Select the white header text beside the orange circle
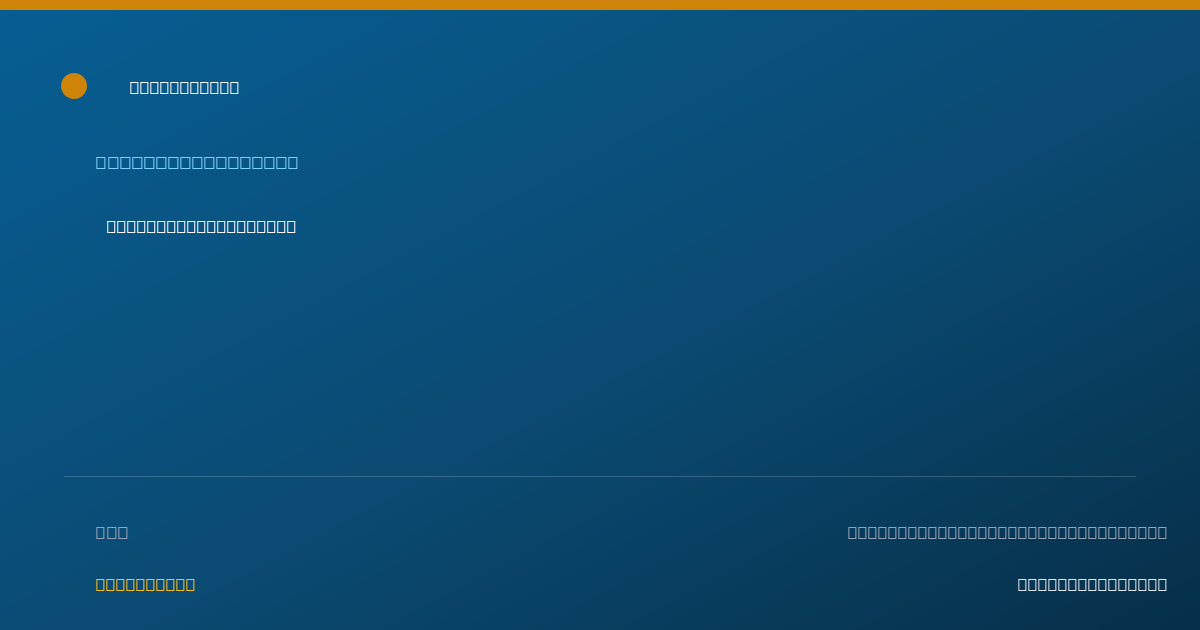Screen dimensions: 1200x630 click(185, 87)
